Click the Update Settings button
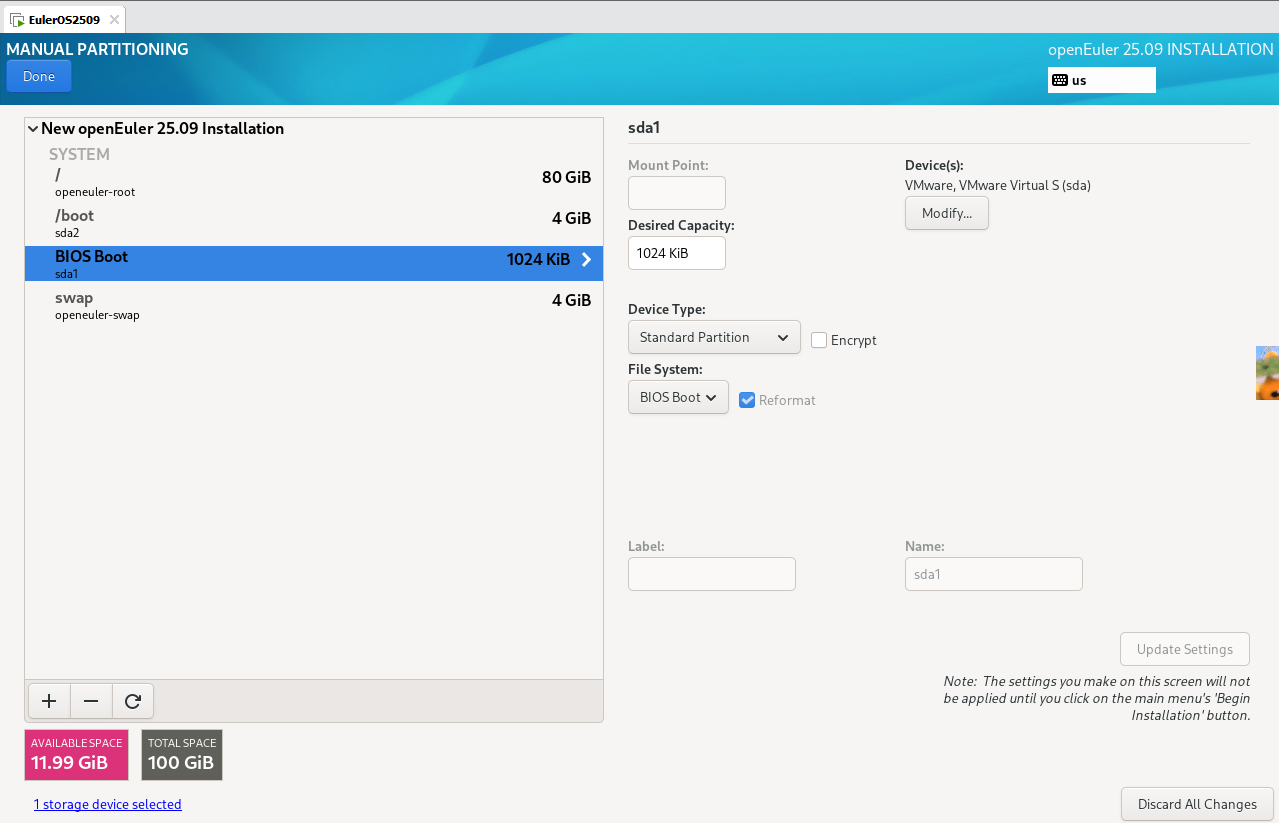 pos(1185,649)
